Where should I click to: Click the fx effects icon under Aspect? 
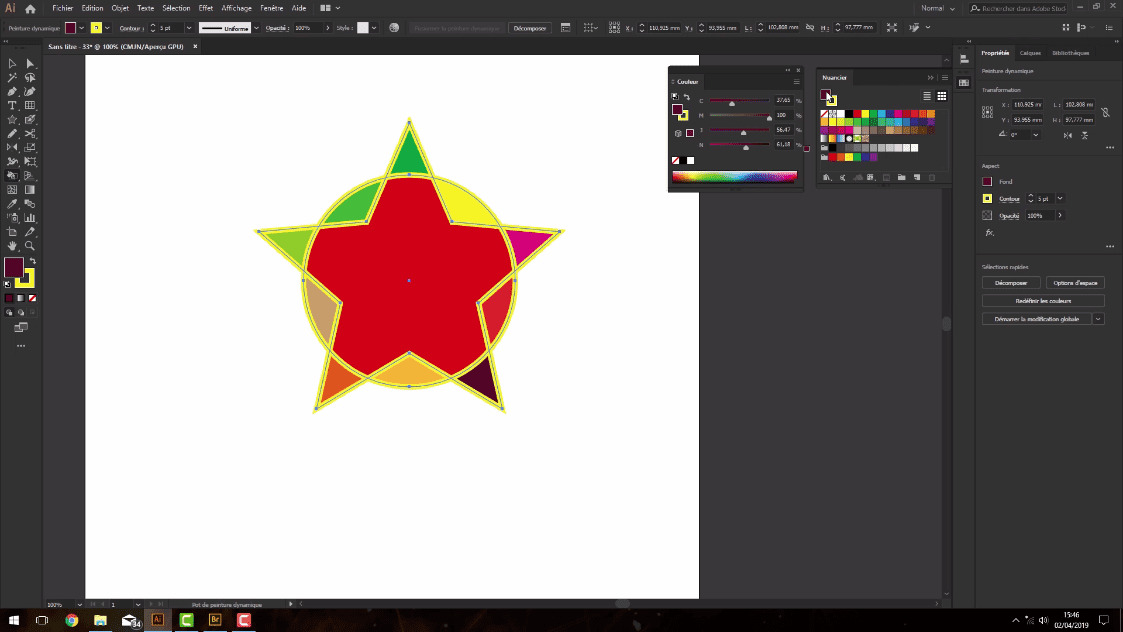pyautogui.click(x=988, y=232)
